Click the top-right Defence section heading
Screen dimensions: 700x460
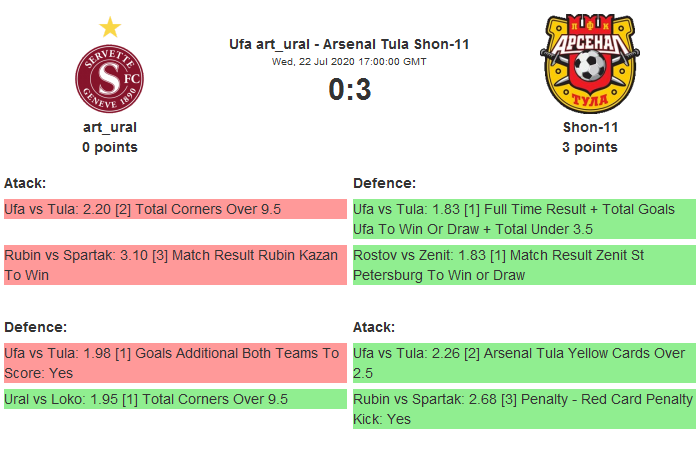385,183
